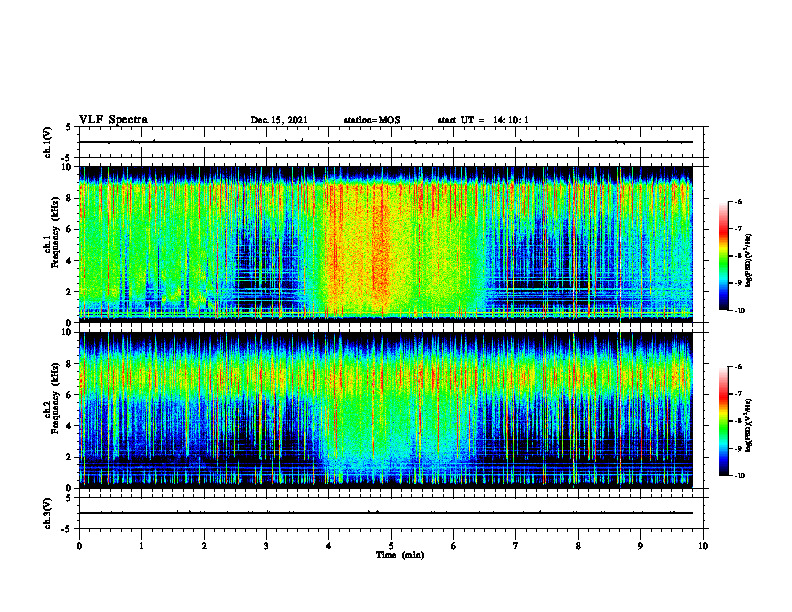Click the "Time (min)" x-axis label
The height and width of the screenshot is (612, 792).
pyautogui.click(x=400, y=555)
